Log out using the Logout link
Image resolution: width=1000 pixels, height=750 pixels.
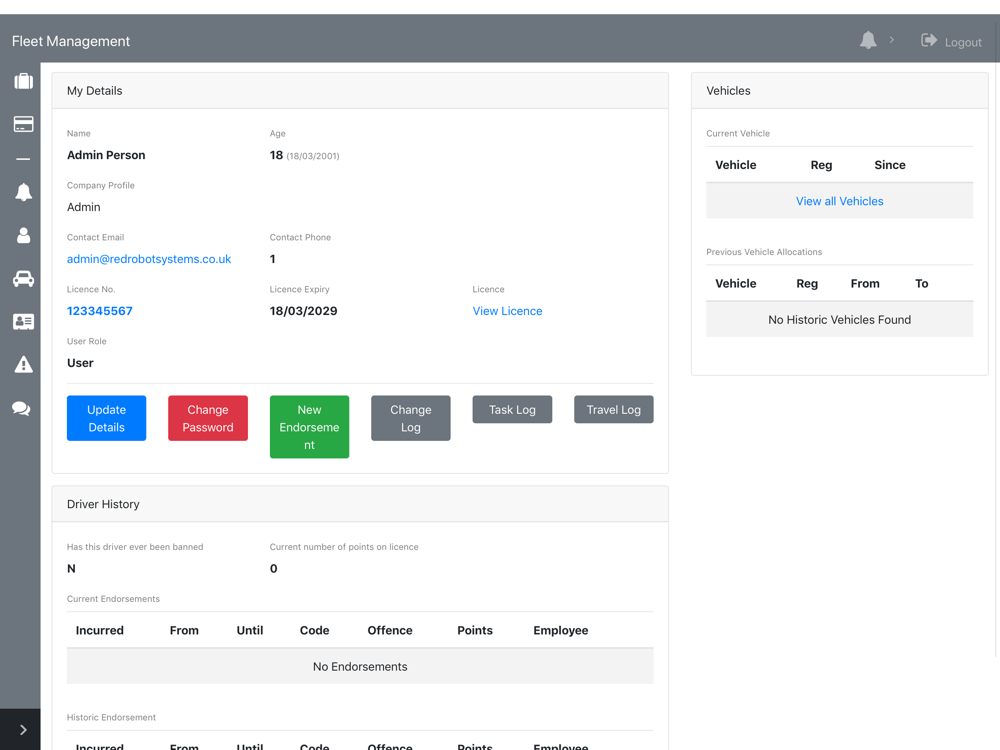pyautogui.click(x=951, y=41)
